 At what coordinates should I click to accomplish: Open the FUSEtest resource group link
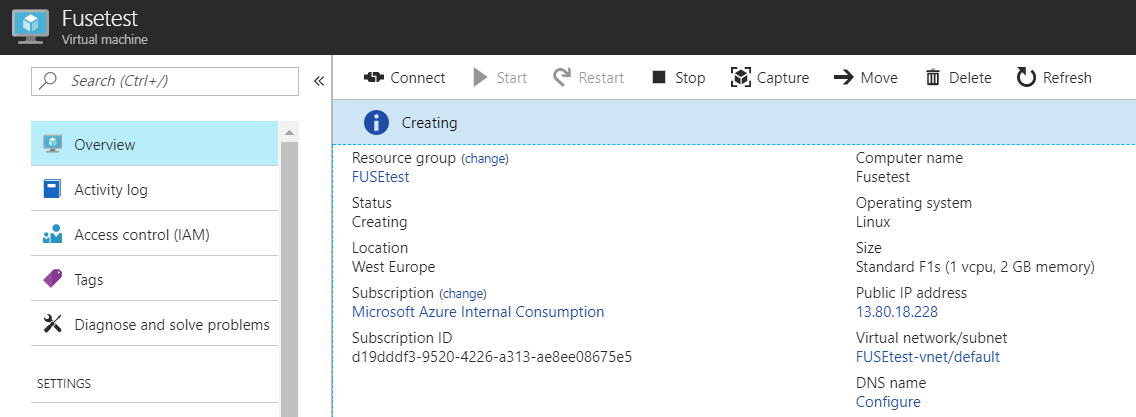(x=380, y=177)
